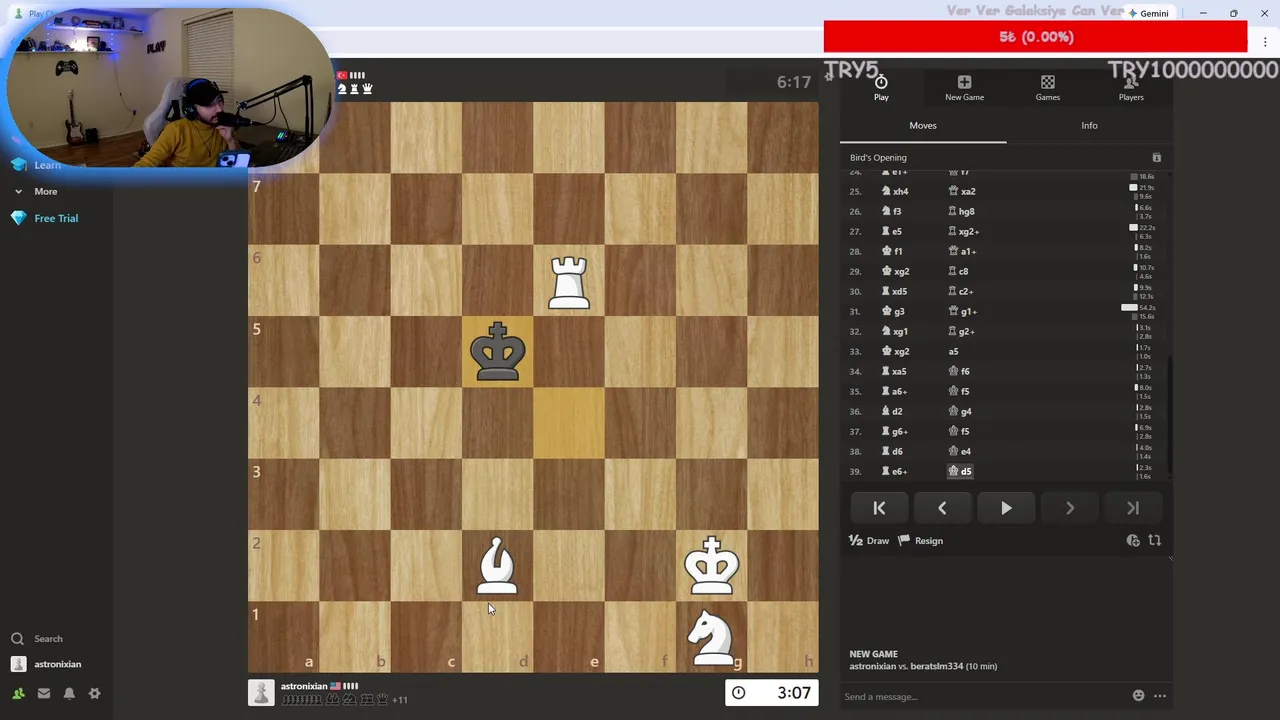Select move 39 white Re6+
Screen dimensions: 1280x720
pyautogui.click(x=894, y=471)
